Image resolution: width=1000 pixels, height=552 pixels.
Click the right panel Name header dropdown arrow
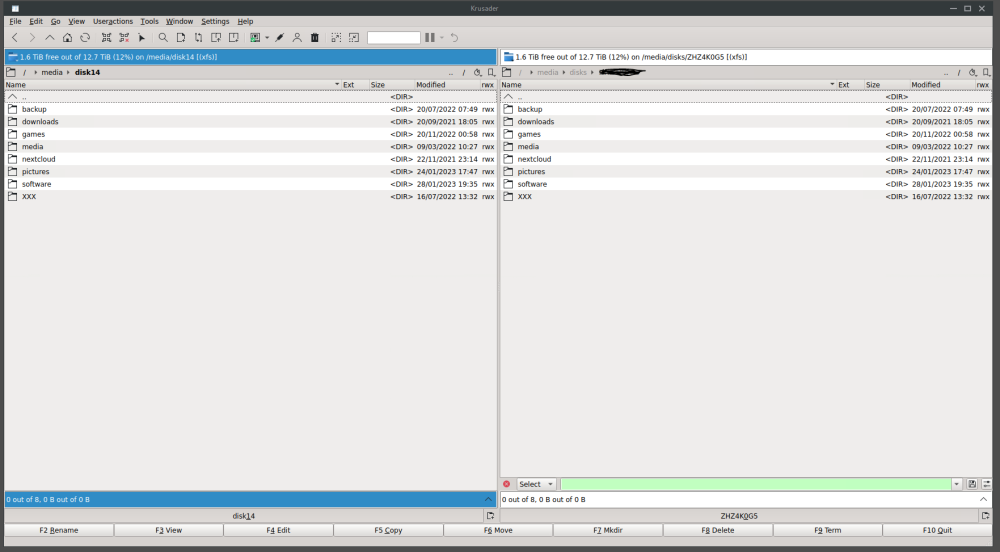[832, 84]
